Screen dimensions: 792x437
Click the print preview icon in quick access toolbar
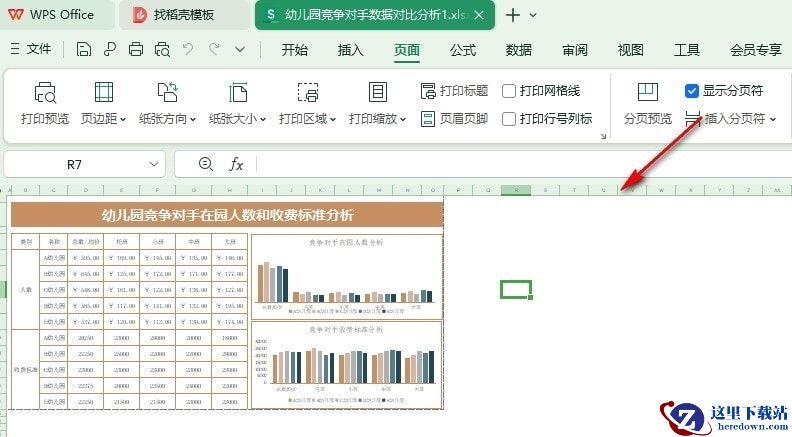point(162,50)
